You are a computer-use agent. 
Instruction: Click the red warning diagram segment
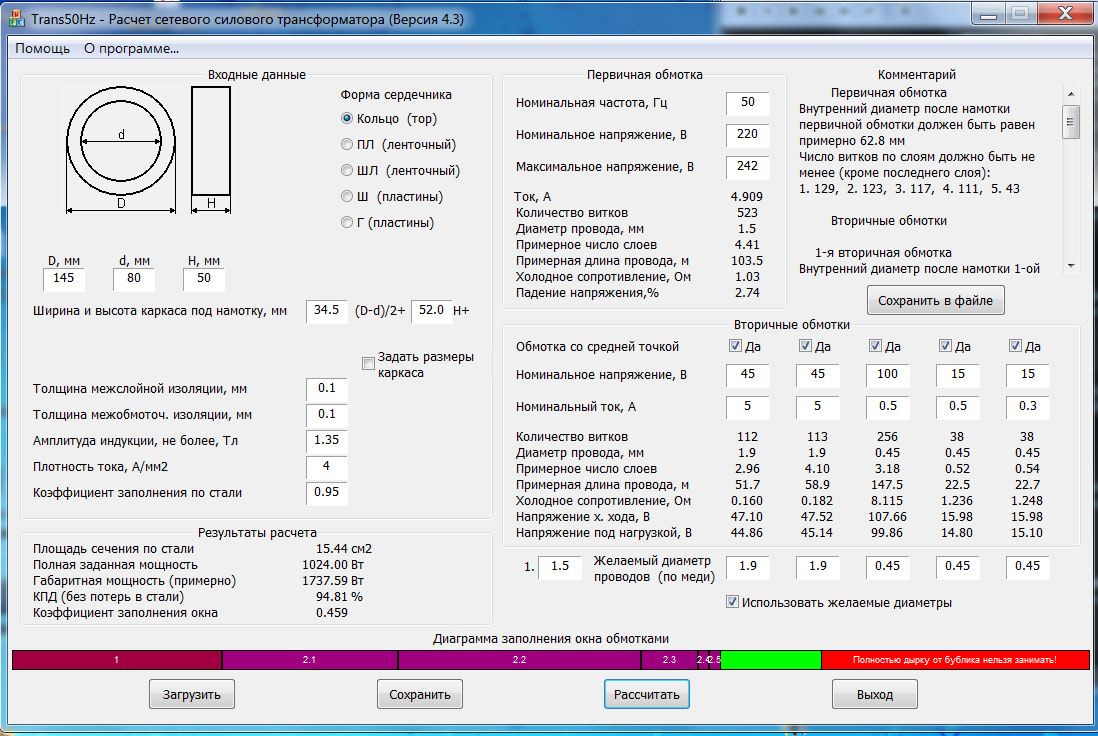955,660
